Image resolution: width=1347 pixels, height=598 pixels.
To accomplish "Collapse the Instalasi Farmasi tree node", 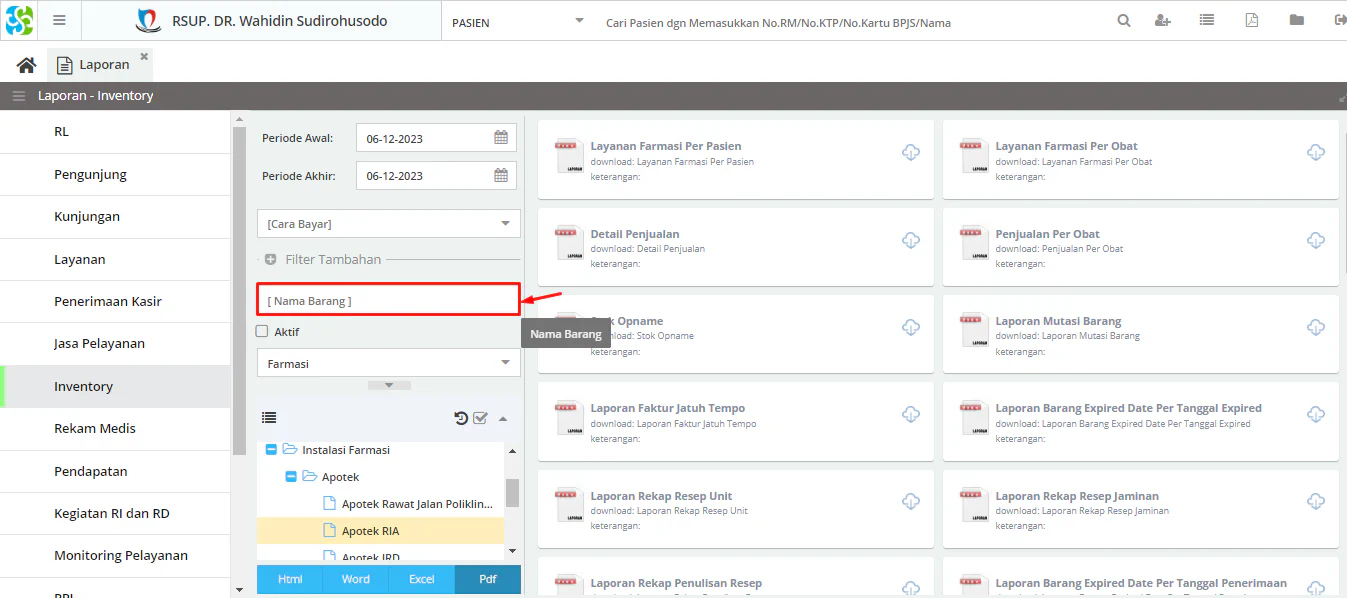I will pyautogui.click(x=271, y=450).
